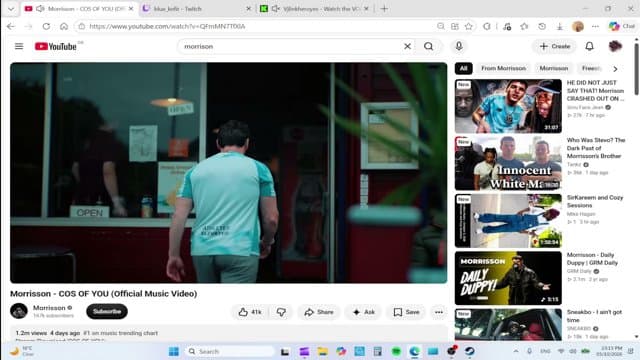
Task: Open the 'Innocent White Man' video thumbnail
Action: click(508, 163)
